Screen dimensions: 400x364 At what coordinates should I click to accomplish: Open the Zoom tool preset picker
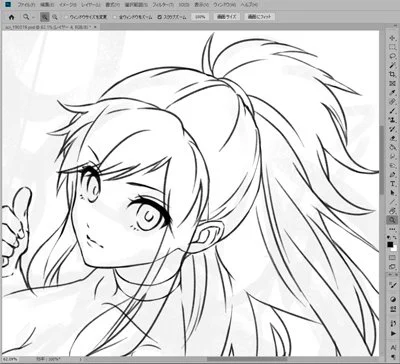pos(29,17)
